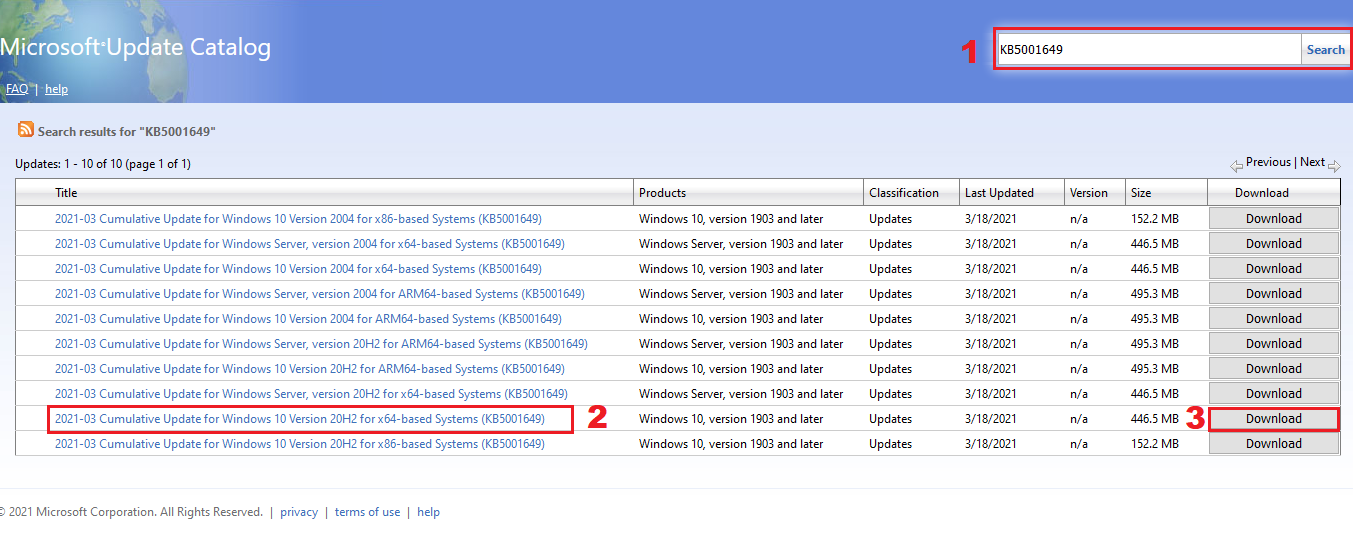Download the Windows 10 Version 2004 x64-based update
The image size is (1353, 533).
pyautogui.click(x=1274, y=269)
